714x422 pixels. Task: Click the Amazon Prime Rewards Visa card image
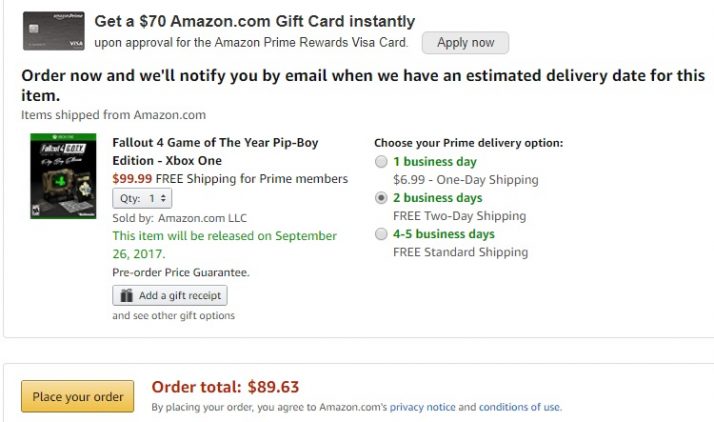tap(53, 31)
